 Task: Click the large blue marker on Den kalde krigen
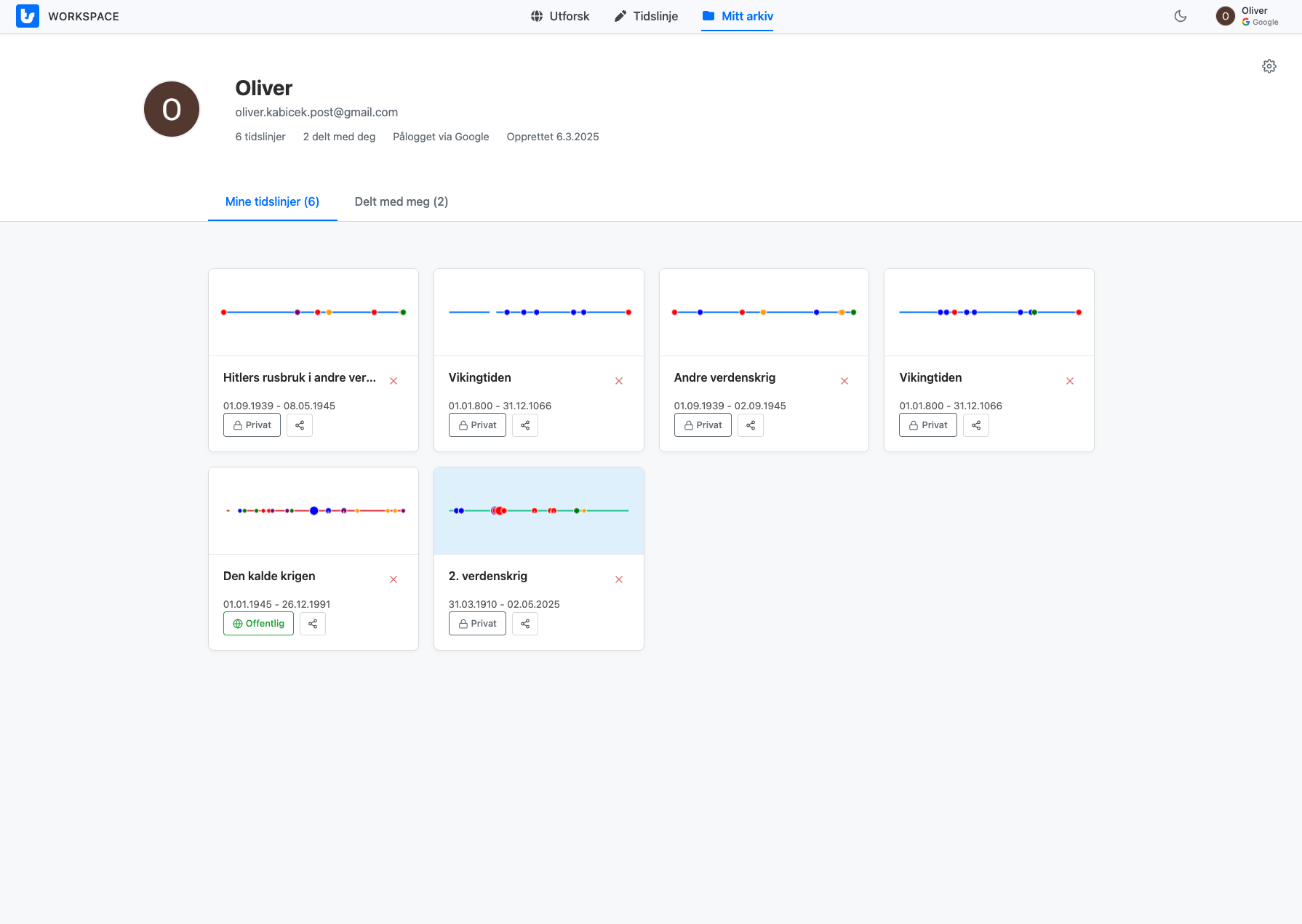(313, 511)
